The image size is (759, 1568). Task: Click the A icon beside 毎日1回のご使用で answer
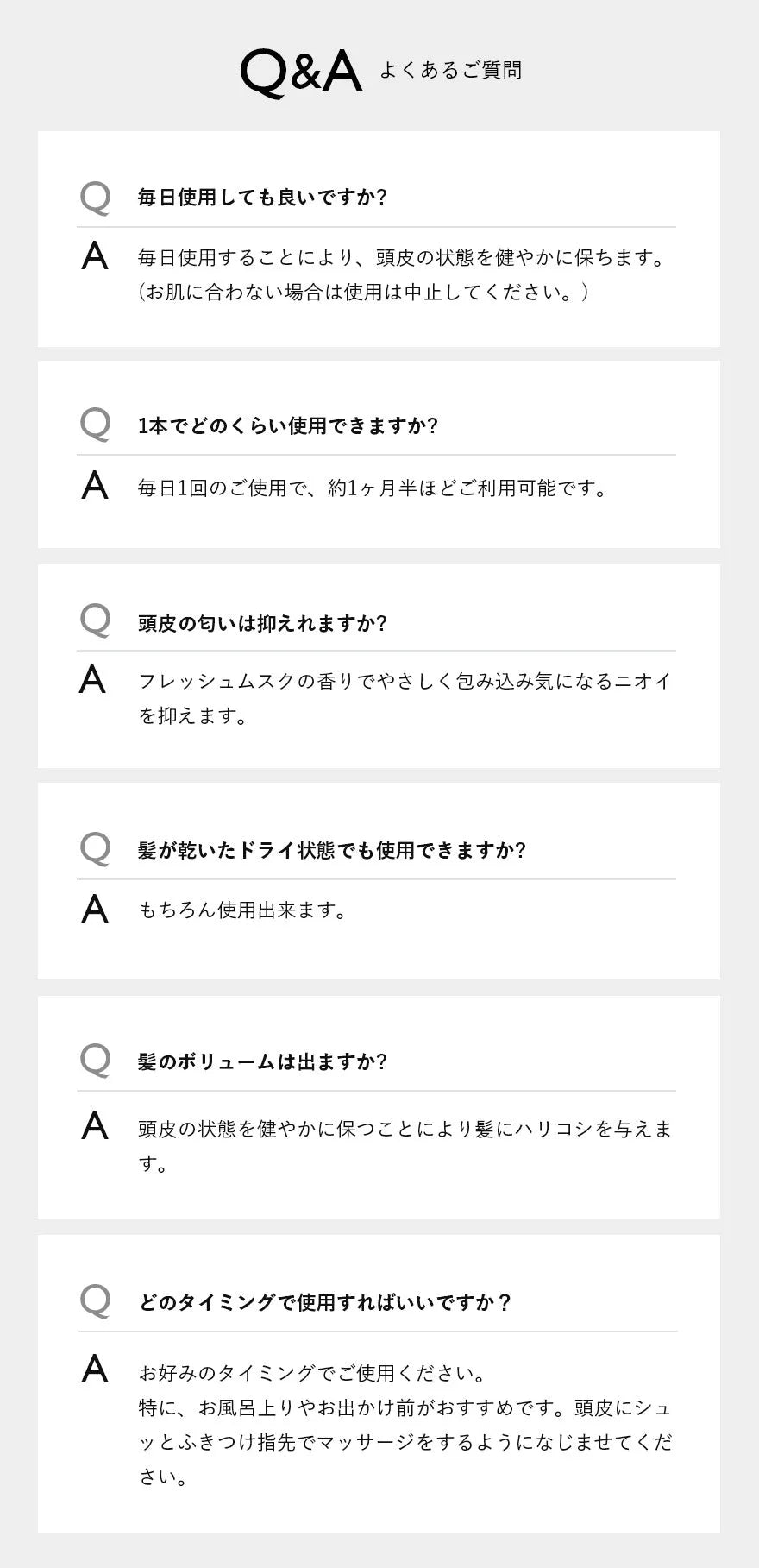(x=95, y=486)
